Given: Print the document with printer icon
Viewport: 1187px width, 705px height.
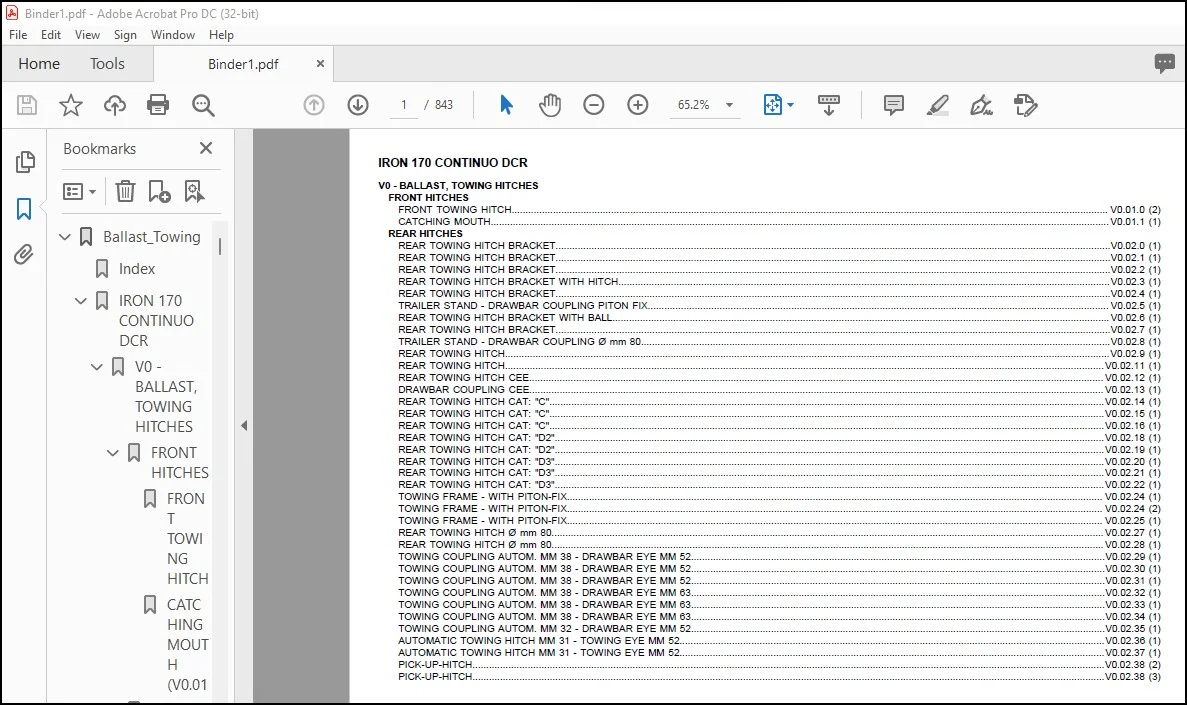Looking at the screenshot, I should [158, 105].
